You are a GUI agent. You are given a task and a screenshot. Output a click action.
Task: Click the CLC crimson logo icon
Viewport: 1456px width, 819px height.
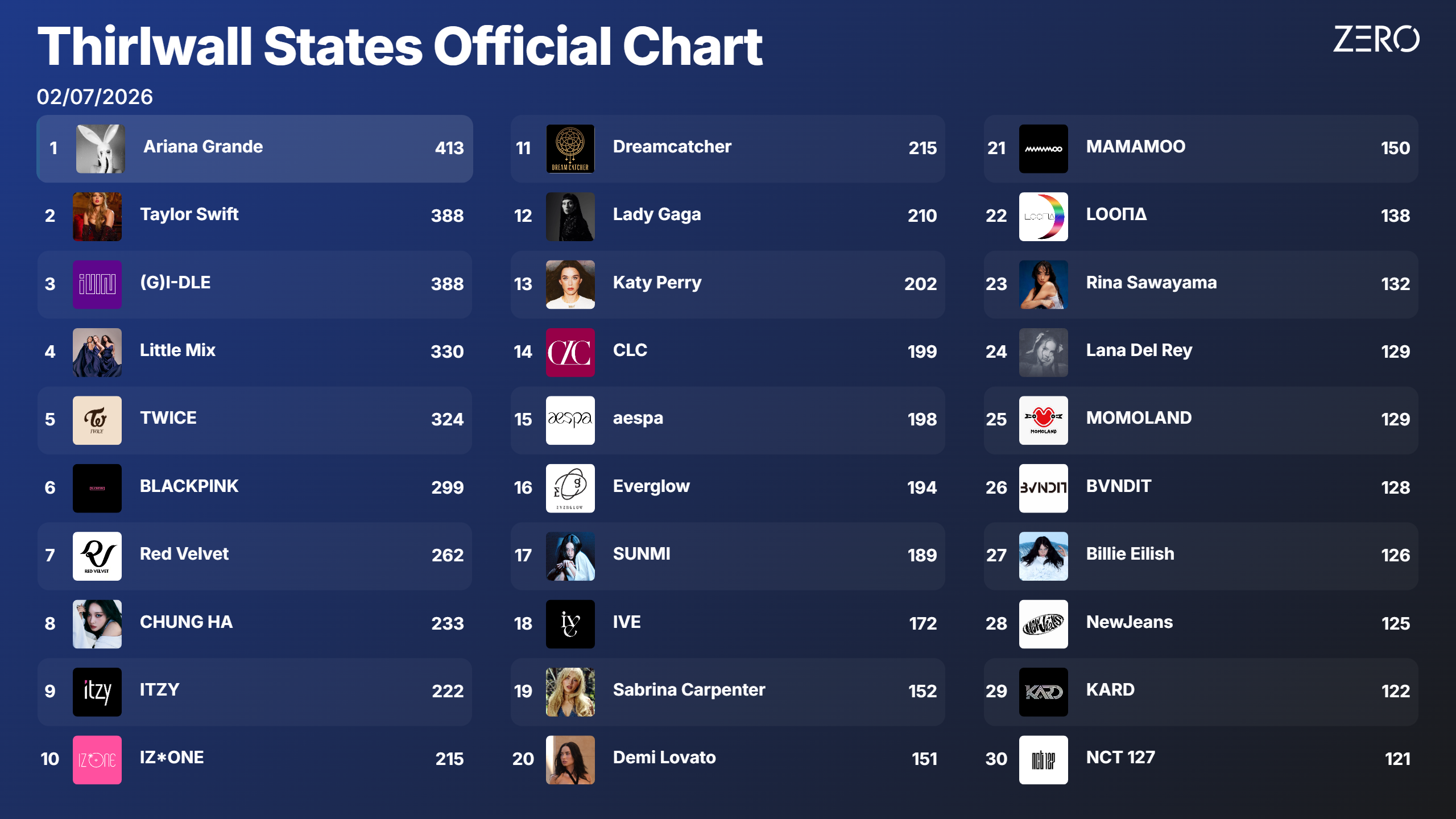(570, 353)
